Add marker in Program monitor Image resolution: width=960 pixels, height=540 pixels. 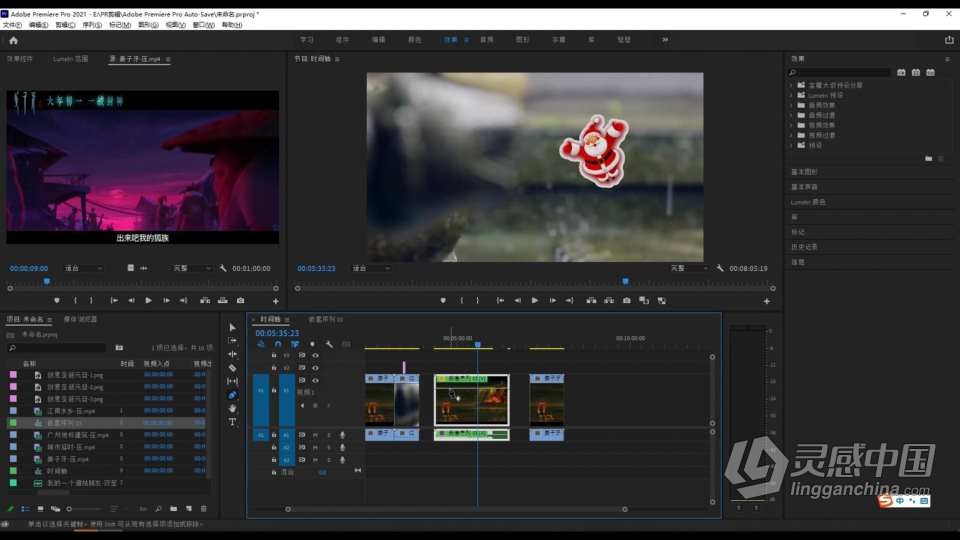coord(443,301)
